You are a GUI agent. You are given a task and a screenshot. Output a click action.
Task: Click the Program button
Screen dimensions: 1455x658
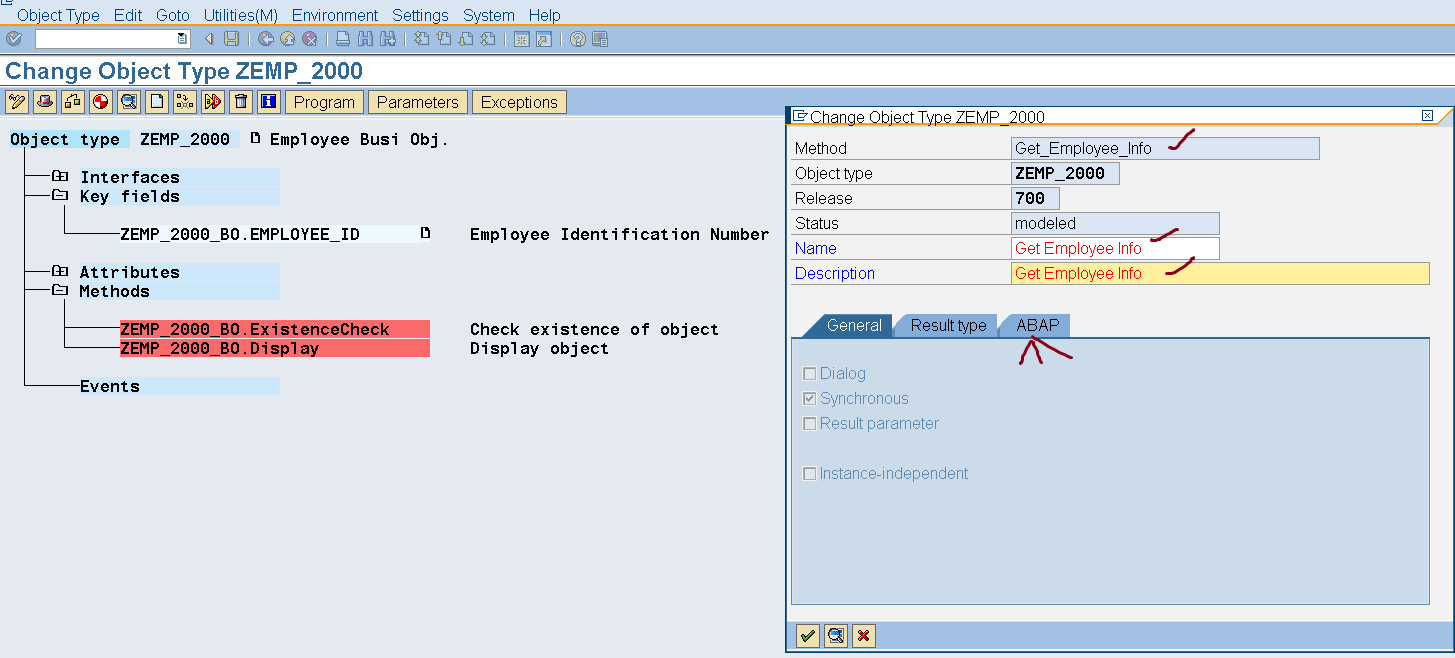click(324, 102)
